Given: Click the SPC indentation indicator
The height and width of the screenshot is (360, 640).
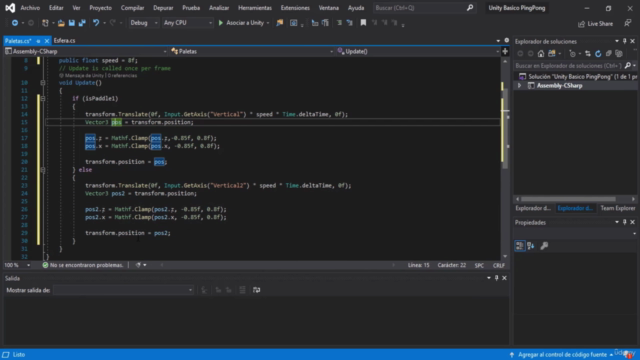Looking at the screenshot, I should (x=479, y=265).
